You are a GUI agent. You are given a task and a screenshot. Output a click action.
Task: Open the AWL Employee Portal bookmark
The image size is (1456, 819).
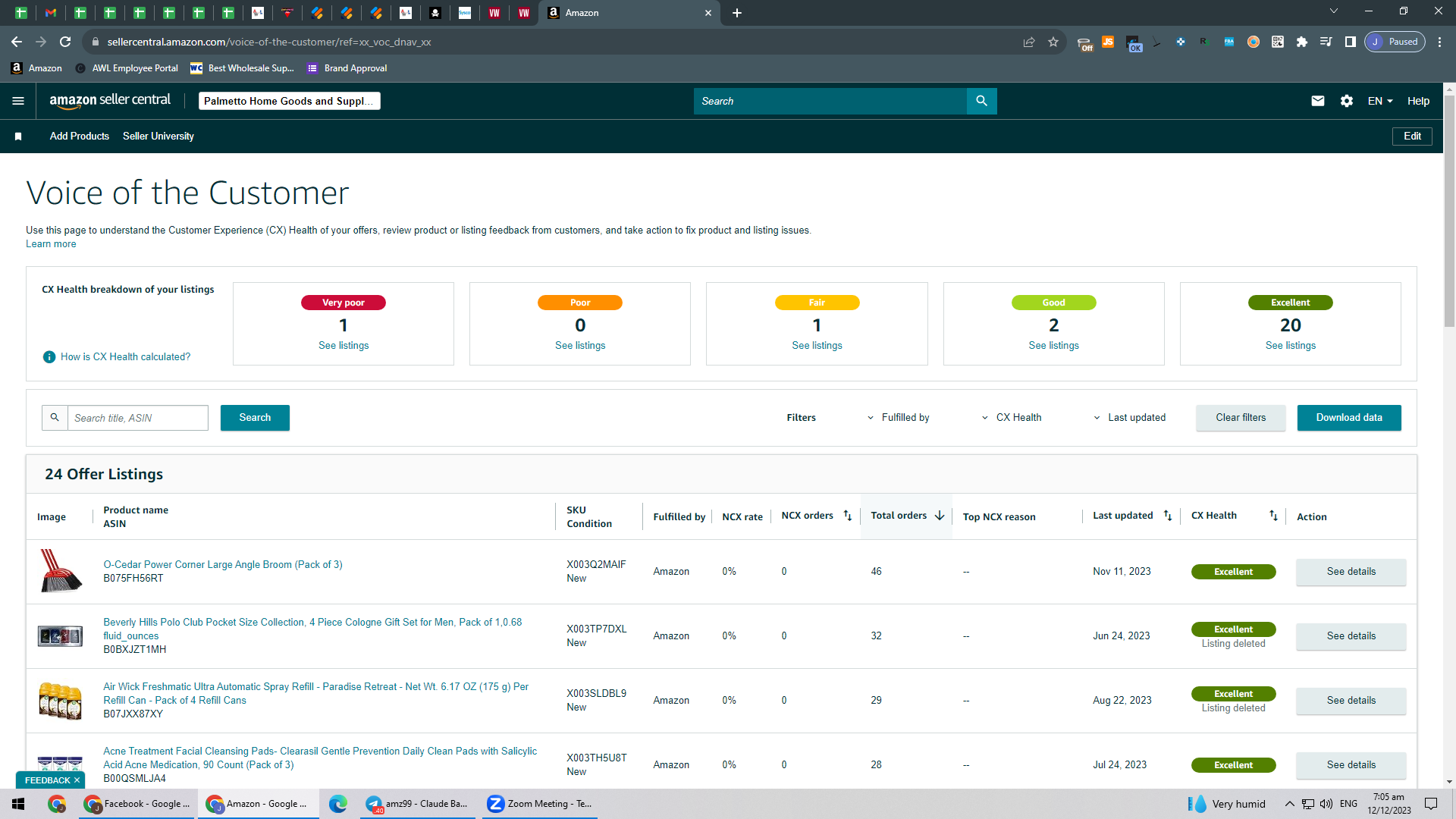pos(127,68)
